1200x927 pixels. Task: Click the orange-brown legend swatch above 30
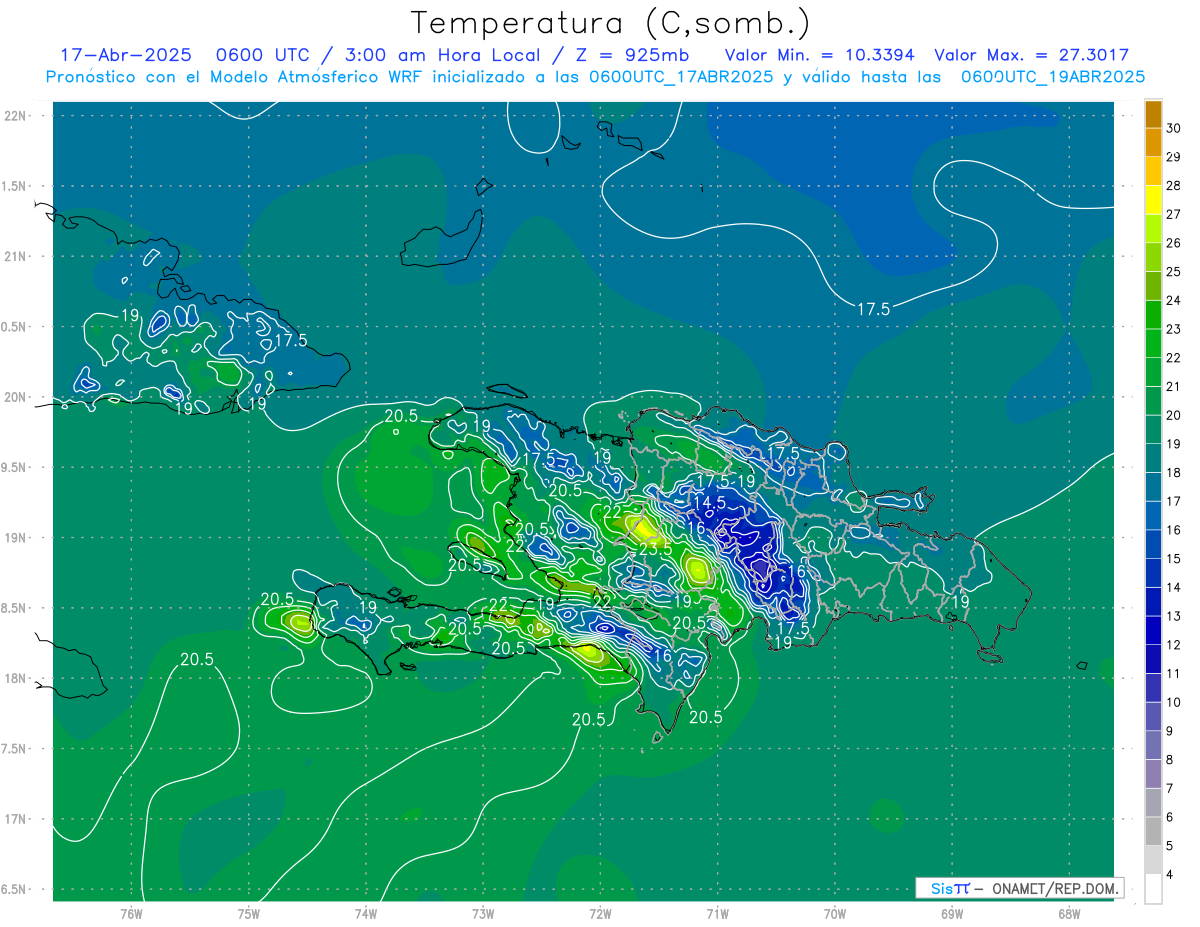pyautogui.click(x=1153, y=115)
